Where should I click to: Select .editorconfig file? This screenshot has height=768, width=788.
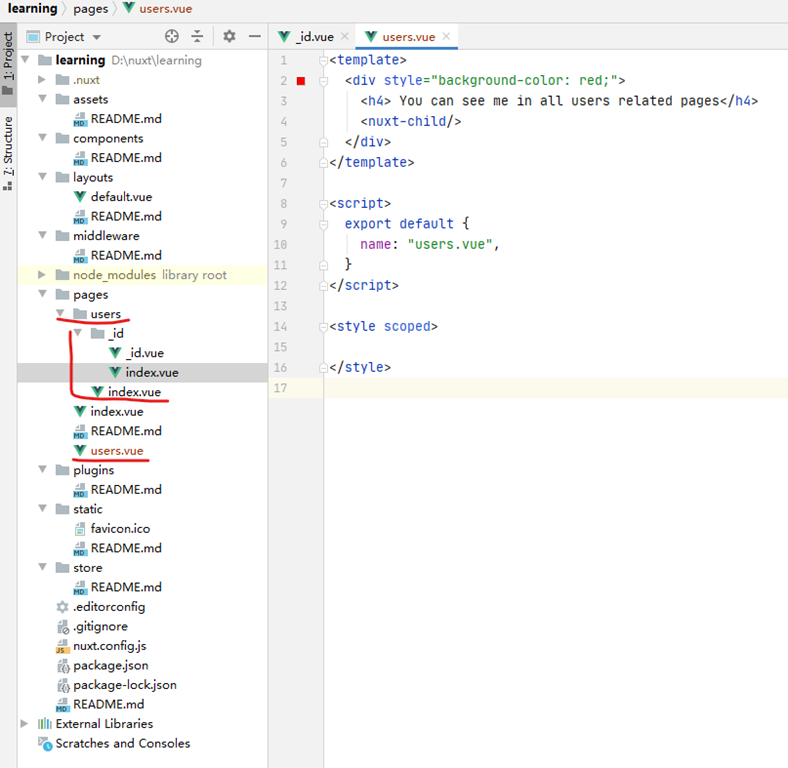(x=109, y=607)
